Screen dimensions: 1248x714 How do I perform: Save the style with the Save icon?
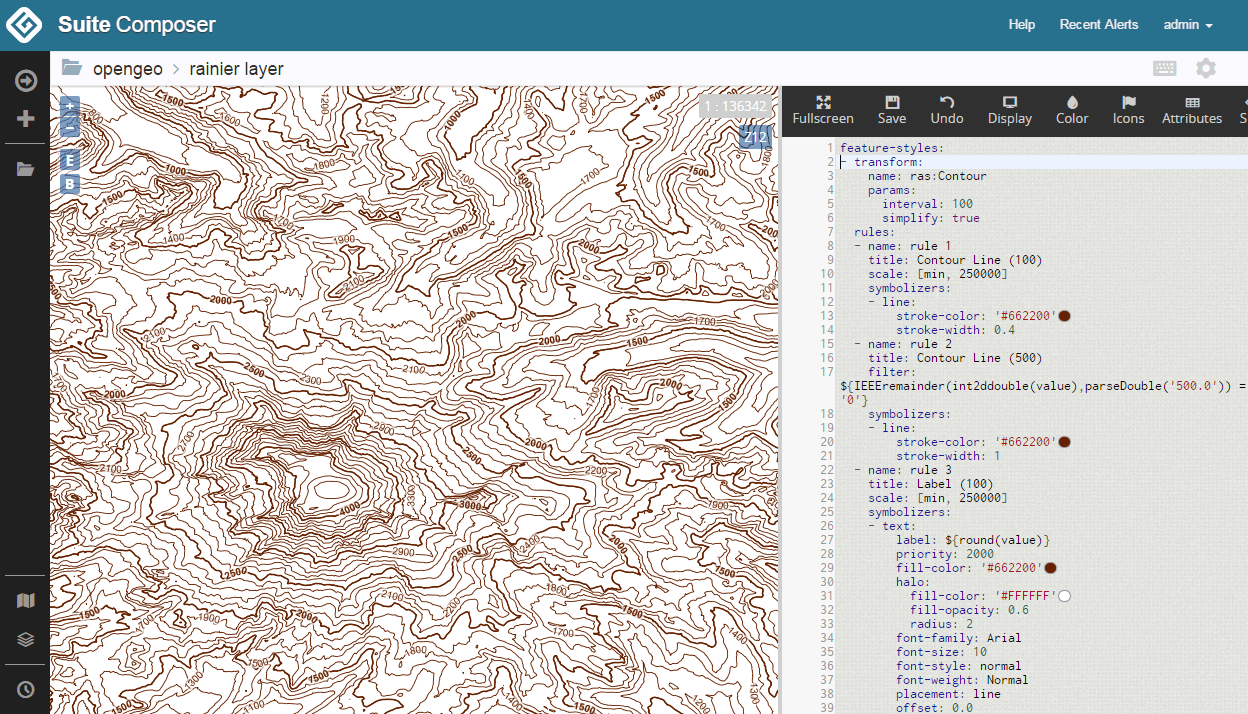point(892,110)
